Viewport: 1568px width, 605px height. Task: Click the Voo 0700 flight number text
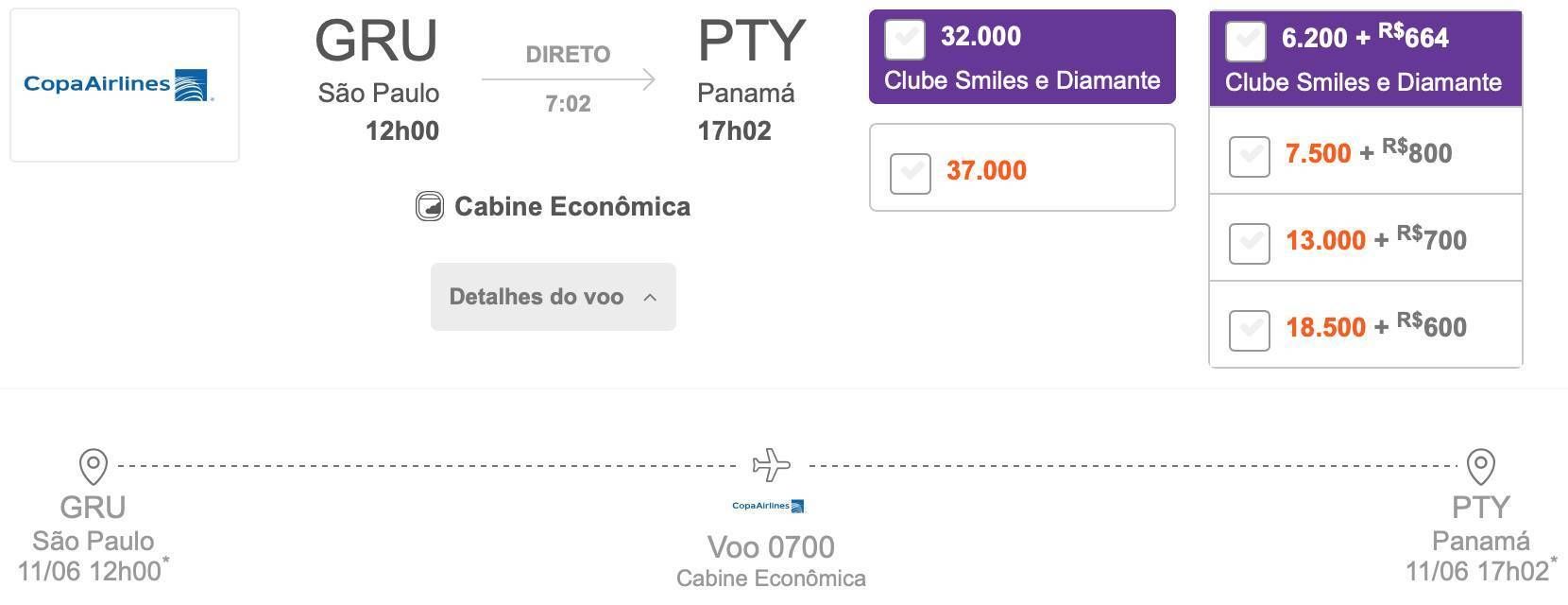[x=771, y=547]
